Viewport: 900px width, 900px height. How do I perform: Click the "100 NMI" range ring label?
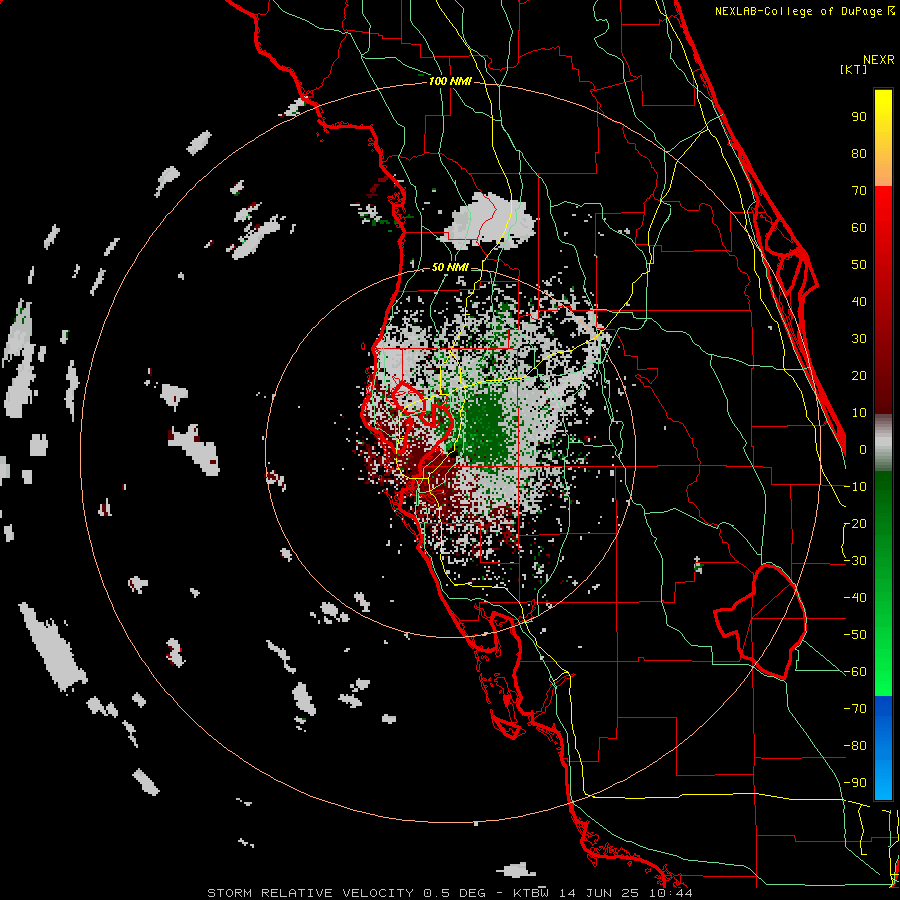450,82
